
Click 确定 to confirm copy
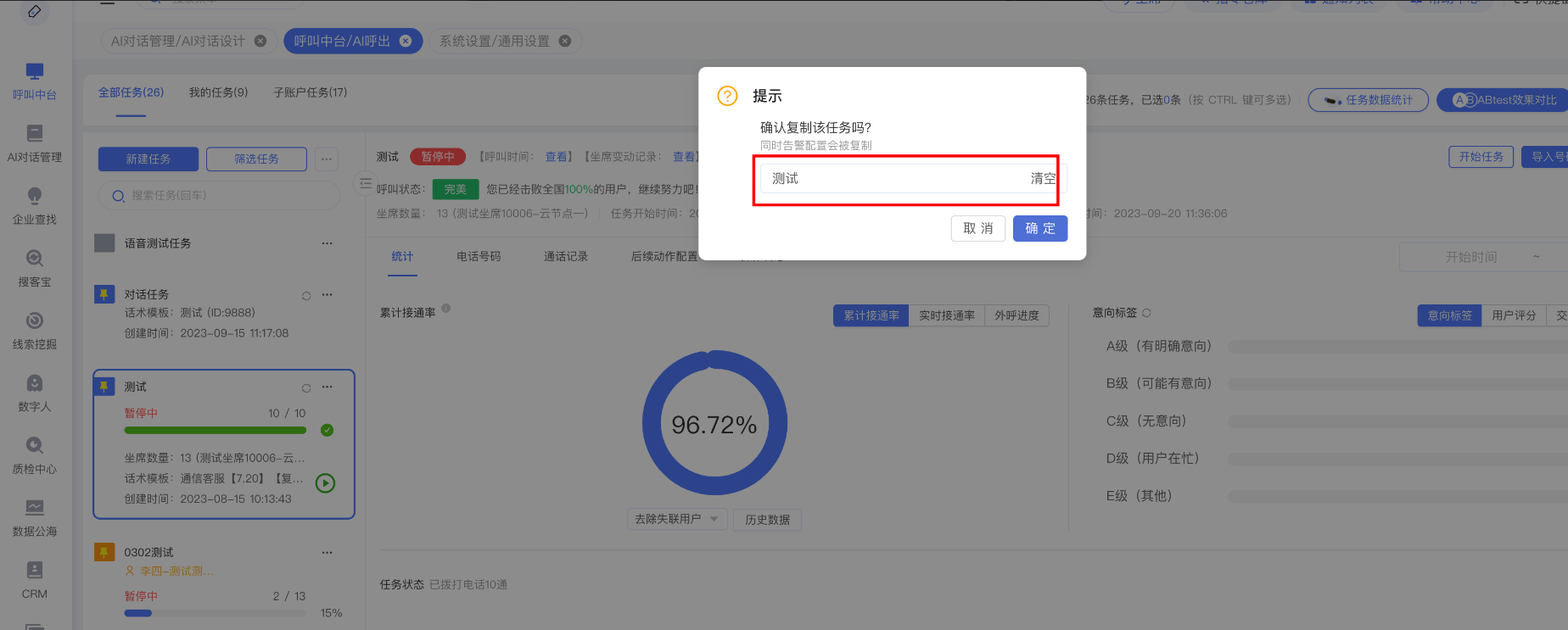point(1039,228)
